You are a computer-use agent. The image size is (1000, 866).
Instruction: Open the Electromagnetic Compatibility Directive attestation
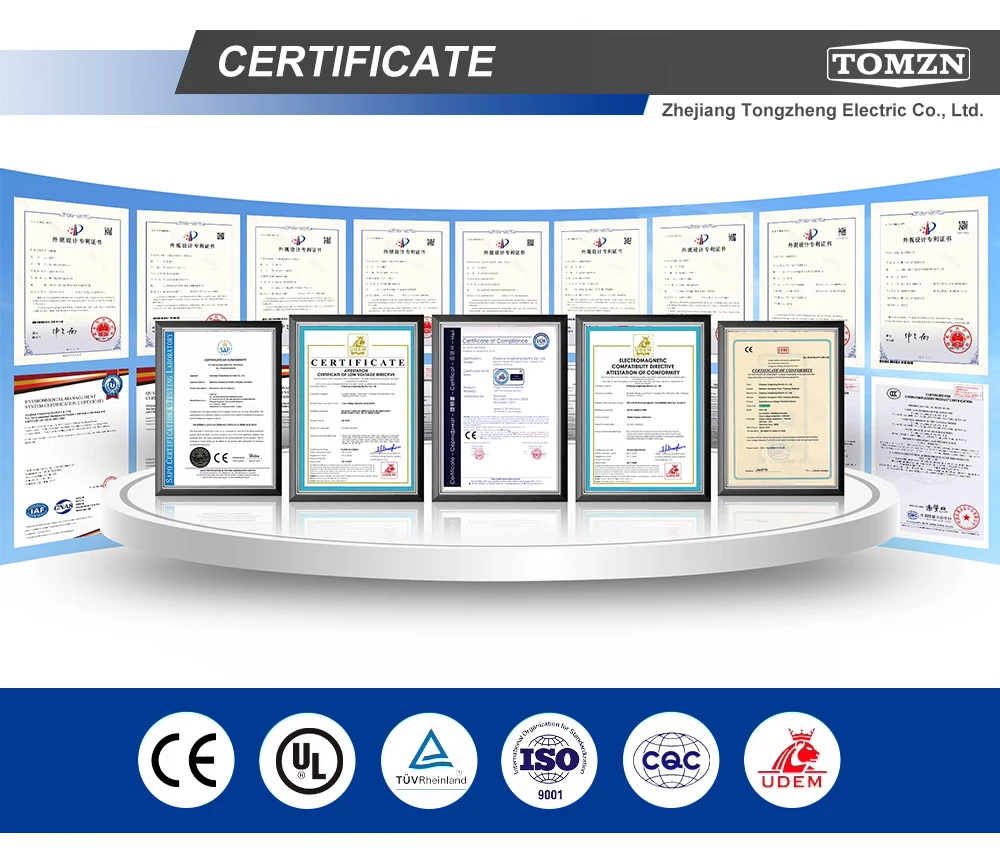coord(643,409)
